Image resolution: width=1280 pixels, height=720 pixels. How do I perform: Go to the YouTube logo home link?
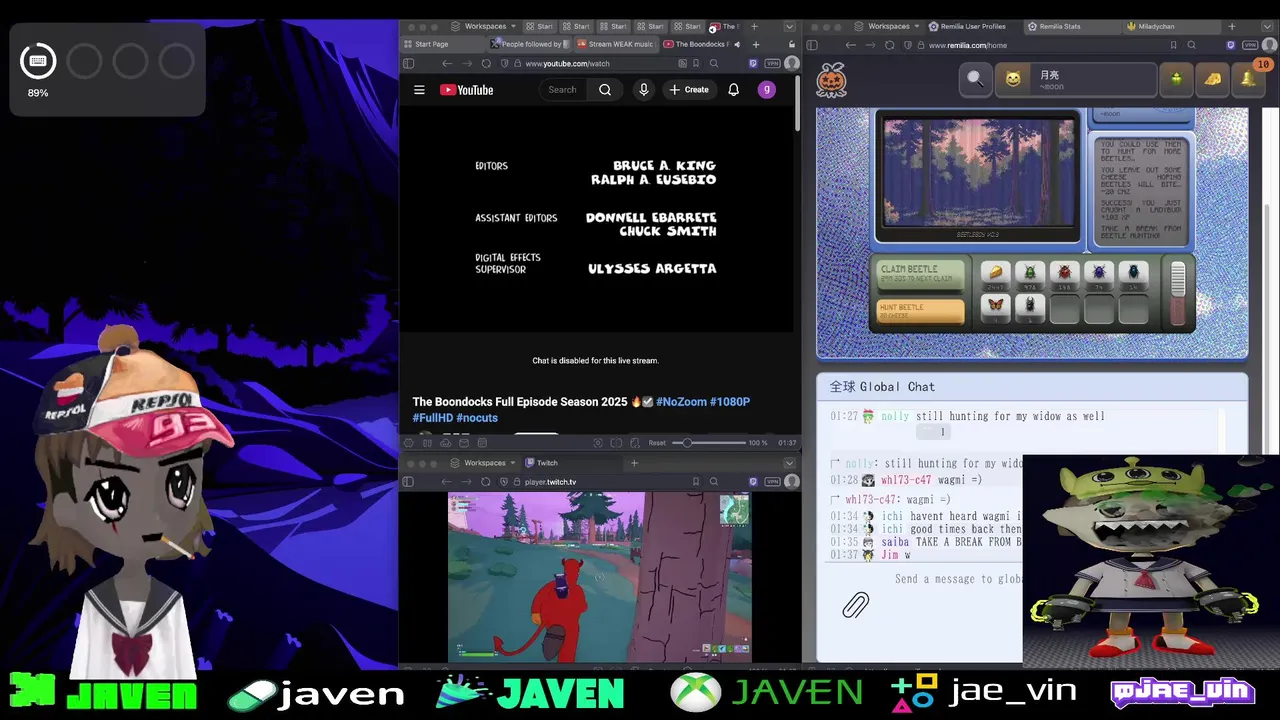tap(467, 90)
